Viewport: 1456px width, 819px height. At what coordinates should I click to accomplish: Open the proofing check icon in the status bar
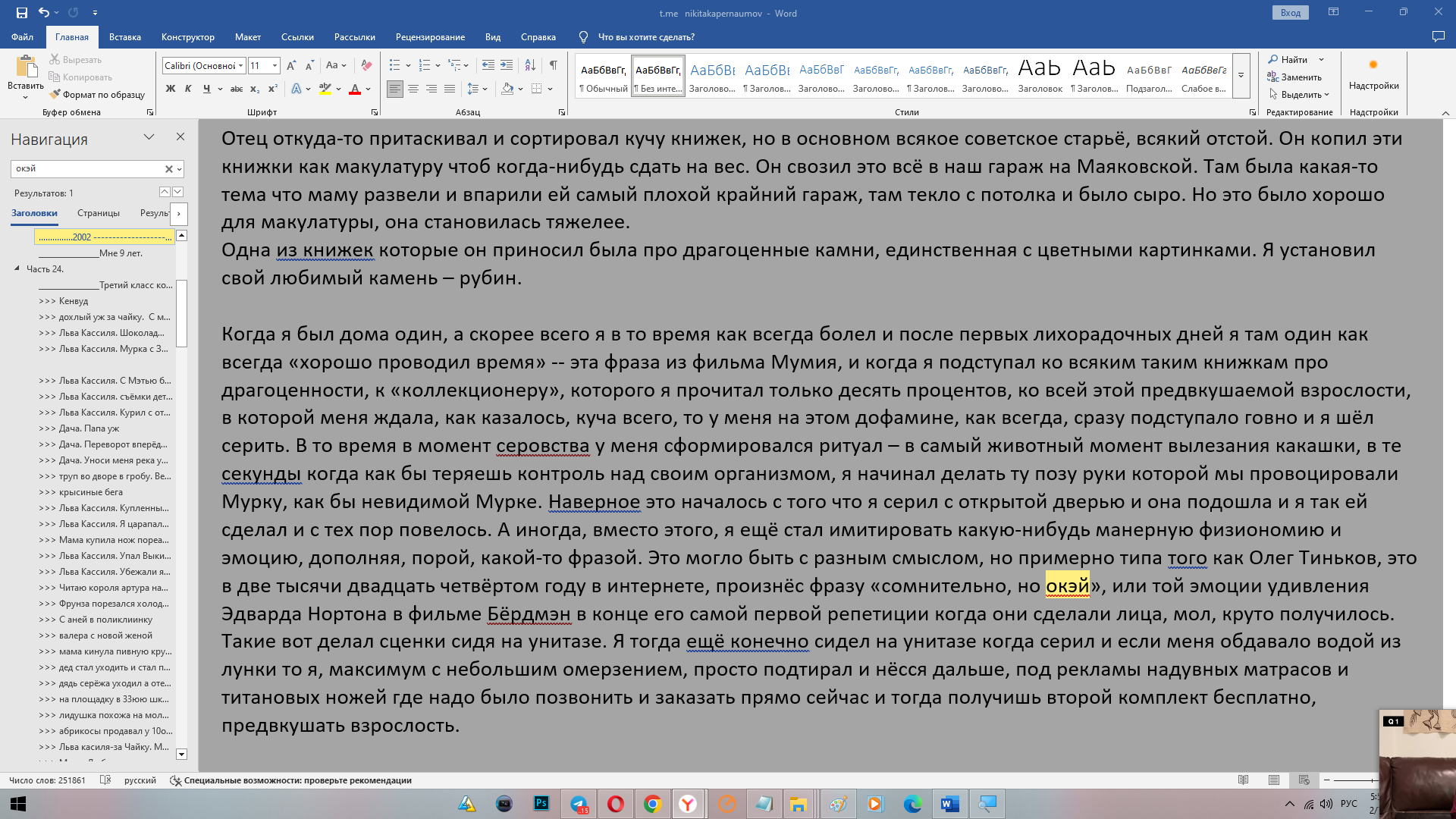coord(105,780)
